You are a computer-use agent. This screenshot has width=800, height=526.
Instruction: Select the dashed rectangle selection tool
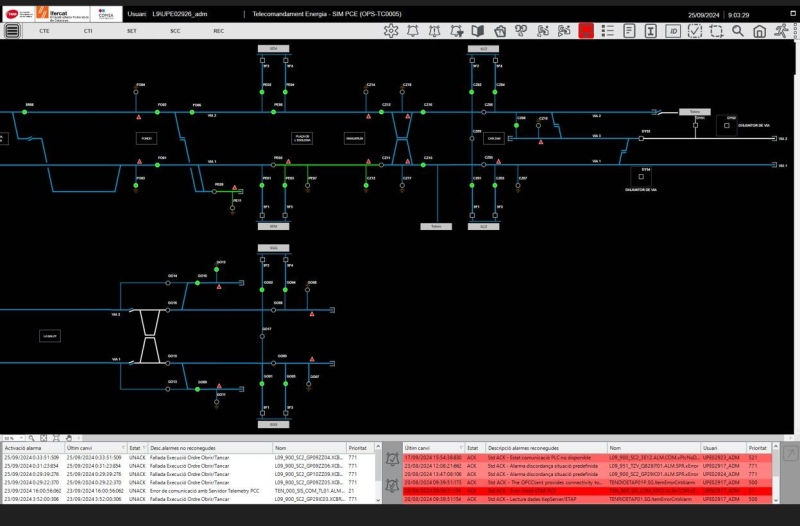click(x=716, y=31)
